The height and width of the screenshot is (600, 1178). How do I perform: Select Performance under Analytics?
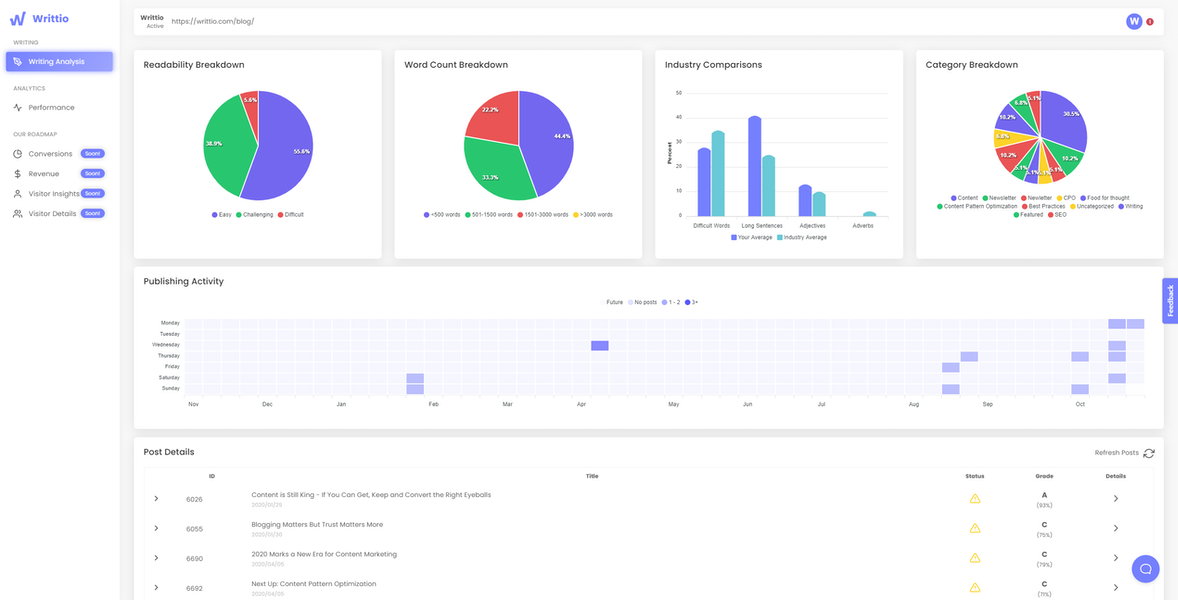coord(50,107)
